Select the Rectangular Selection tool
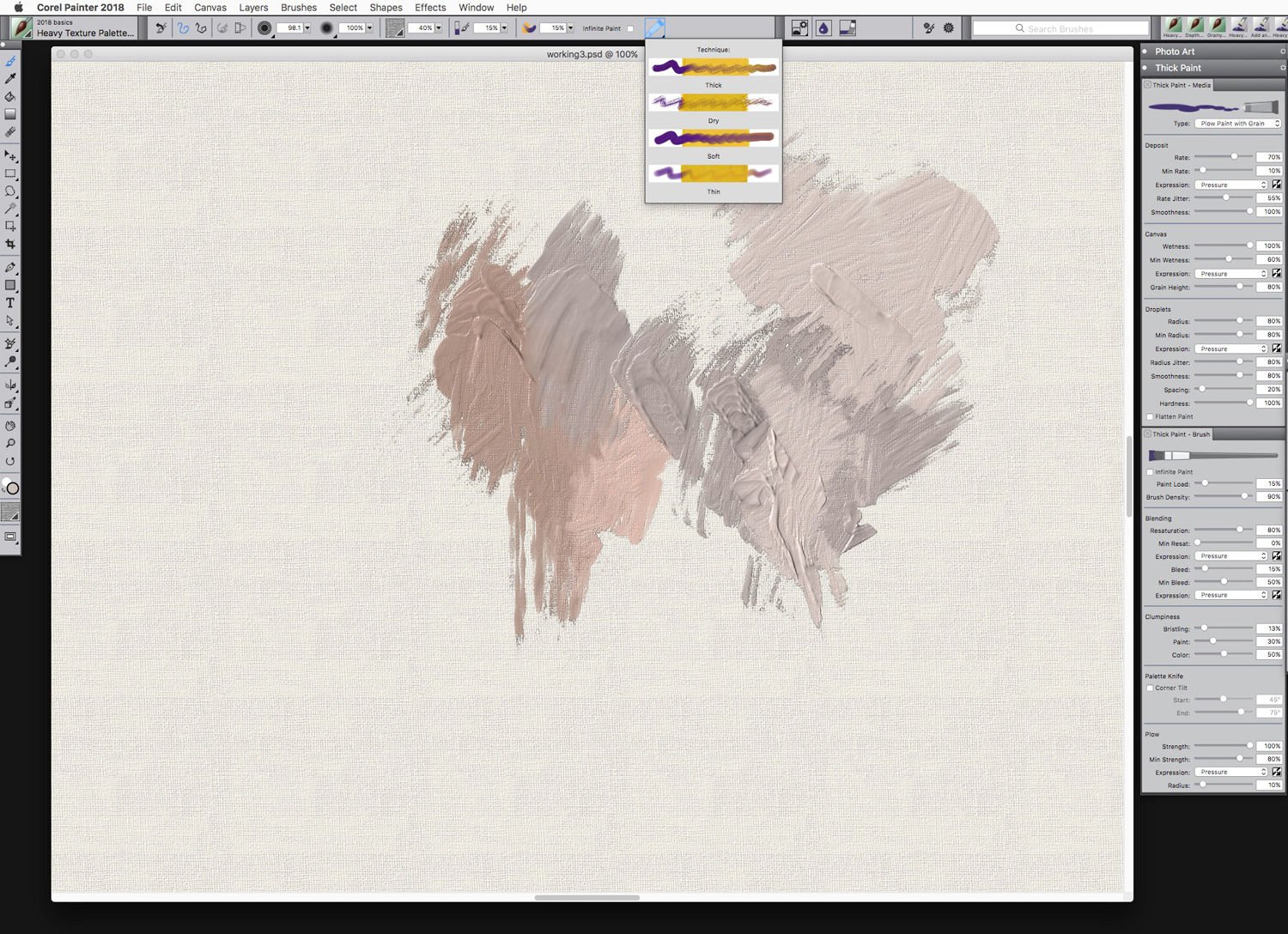1288x934 pixels. coord(10,173)
